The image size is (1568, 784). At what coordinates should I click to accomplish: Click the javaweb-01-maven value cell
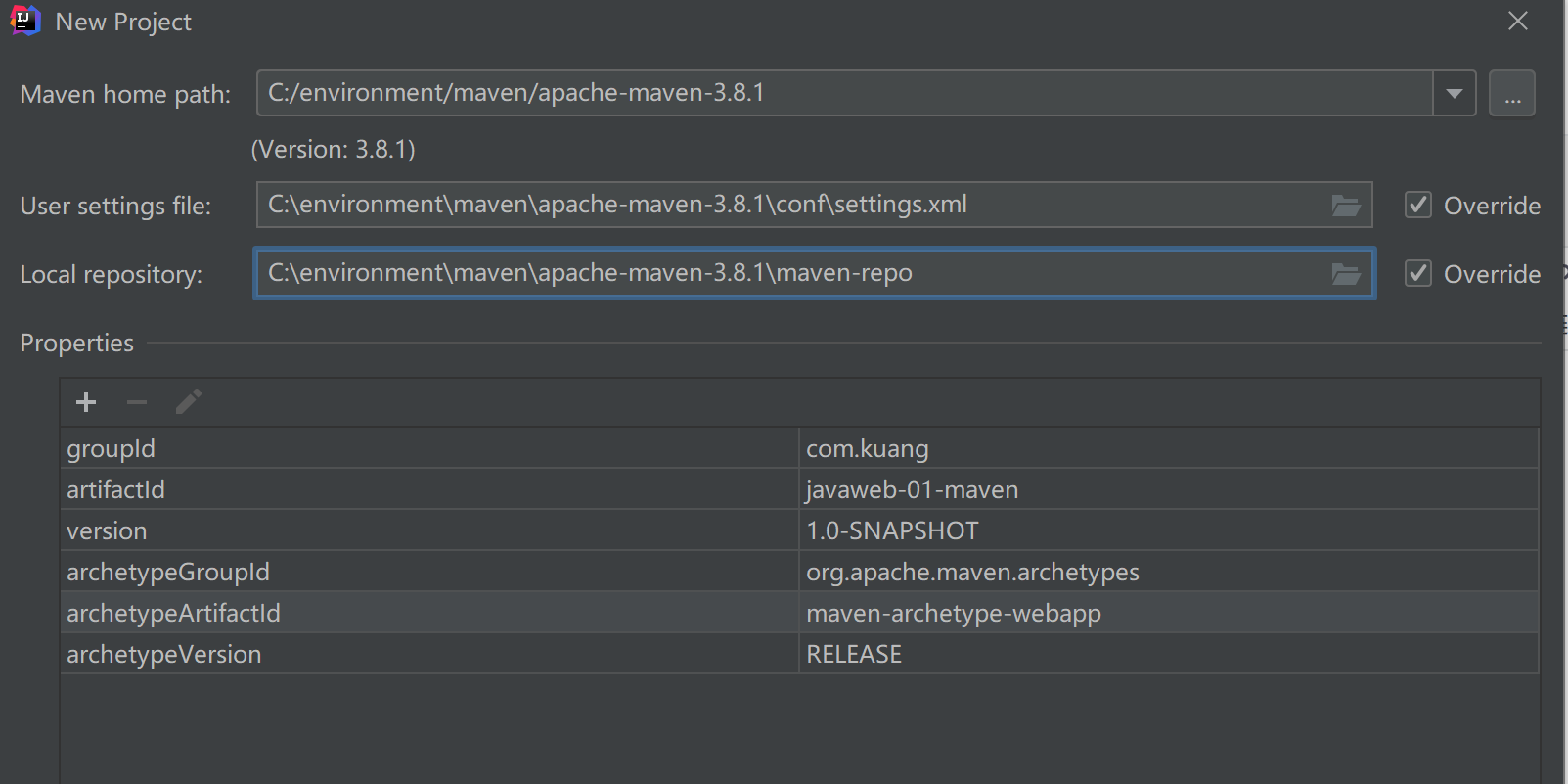click(x=1169, y=489)
